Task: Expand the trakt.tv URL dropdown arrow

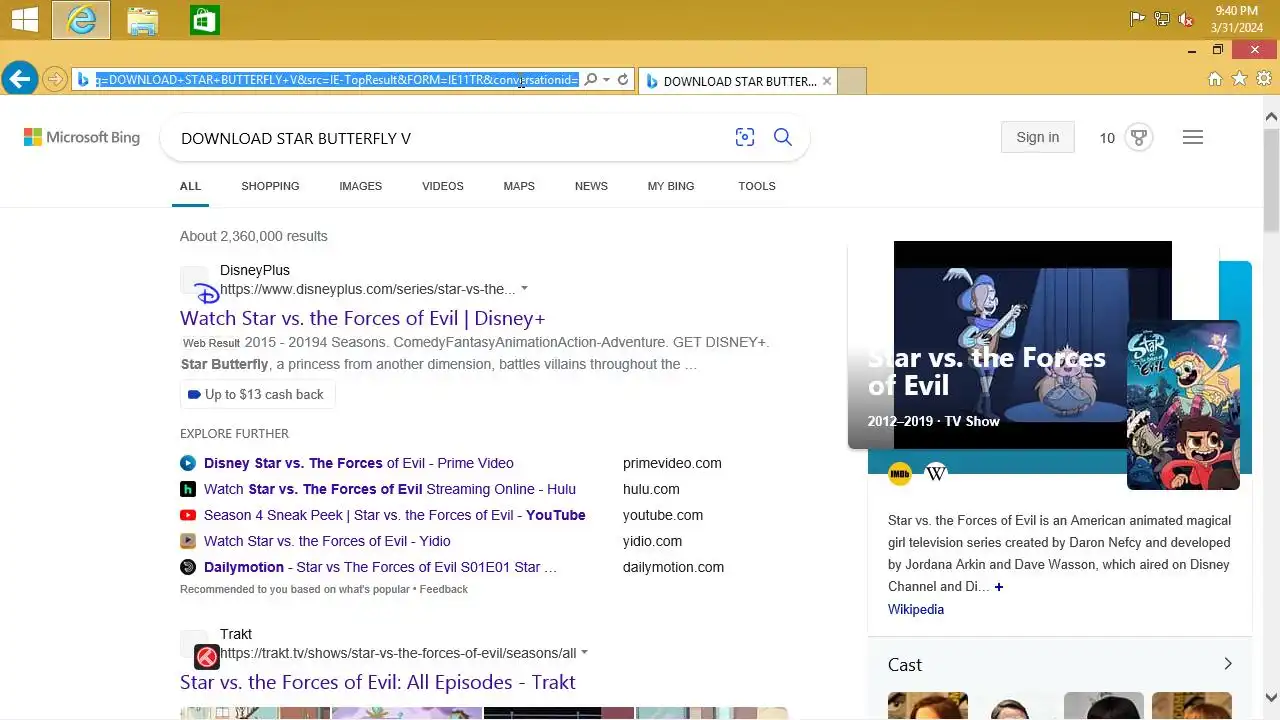Action: point(584,653)
